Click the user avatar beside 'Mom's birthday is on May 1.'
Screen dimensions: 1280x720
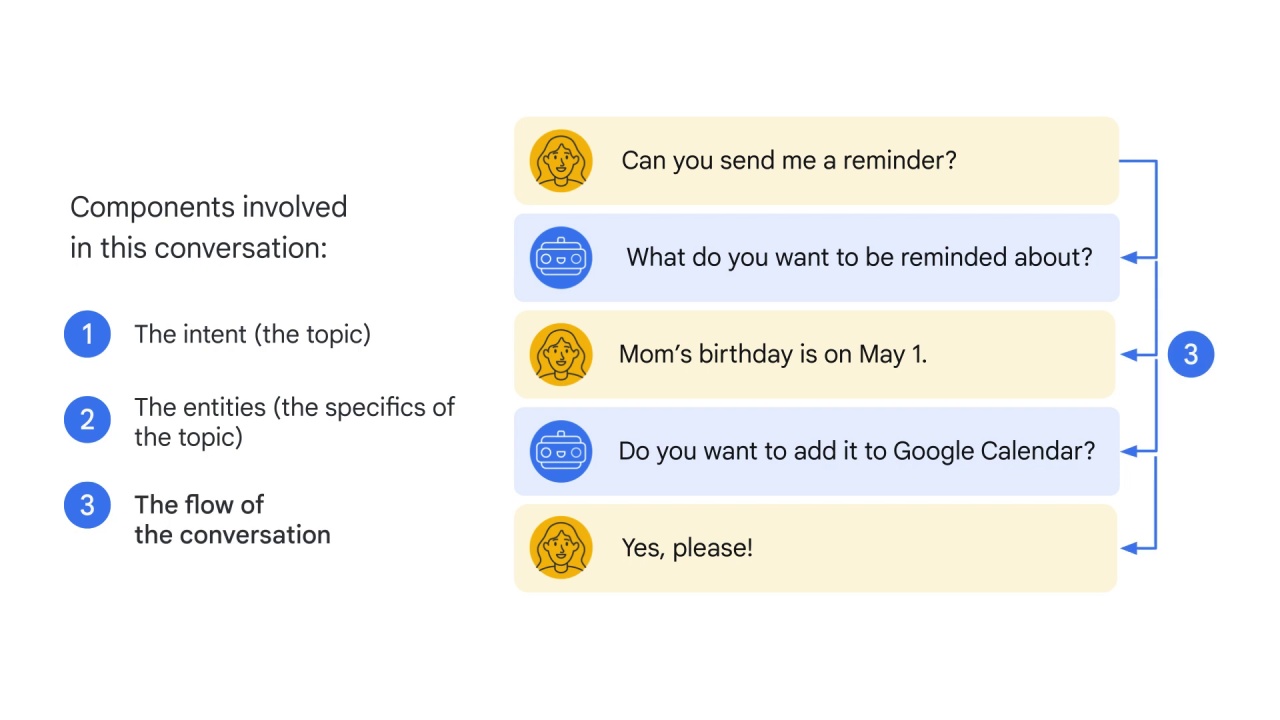[561, 355]
